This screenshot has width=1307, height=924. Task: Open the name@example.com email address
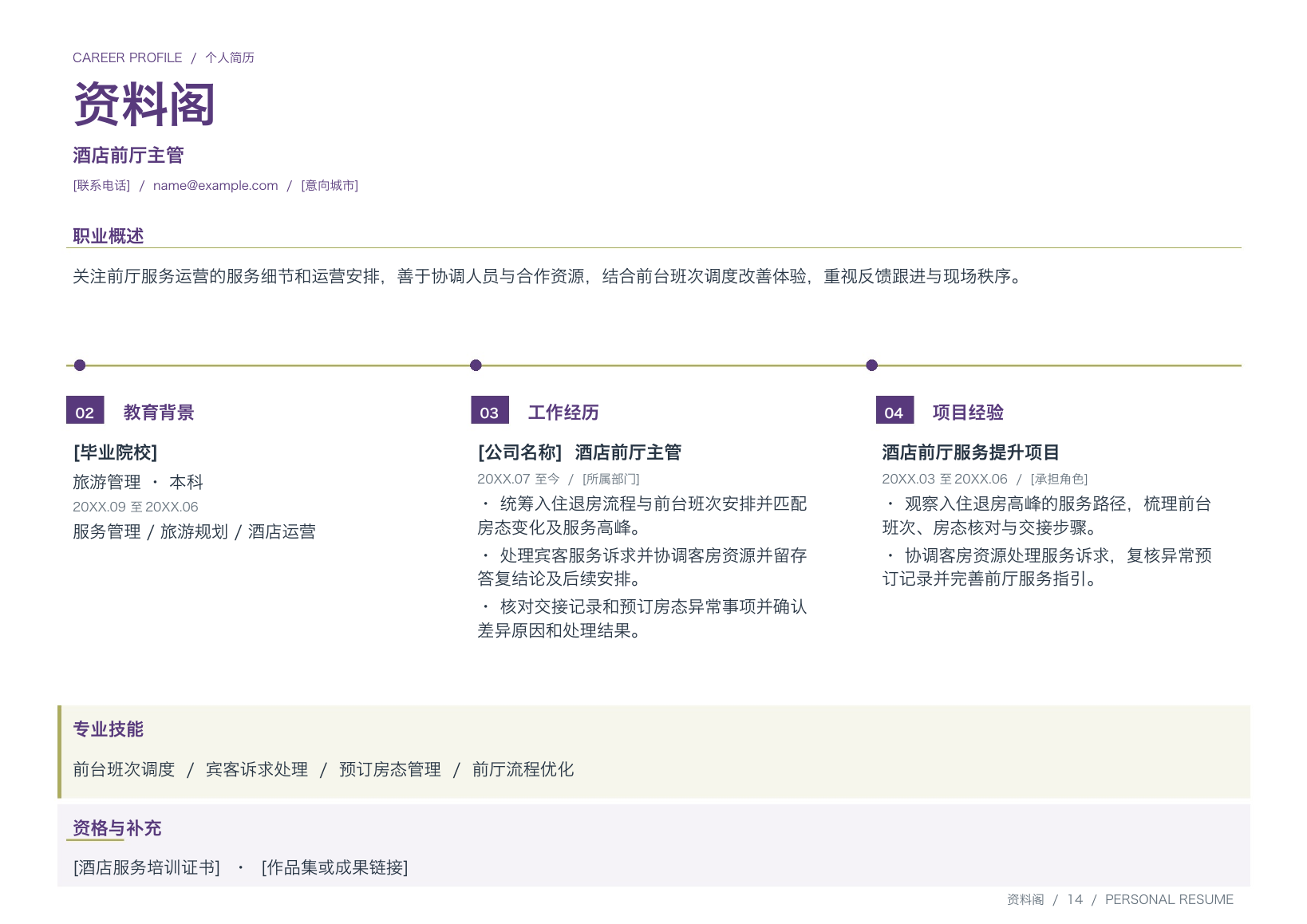215,185
